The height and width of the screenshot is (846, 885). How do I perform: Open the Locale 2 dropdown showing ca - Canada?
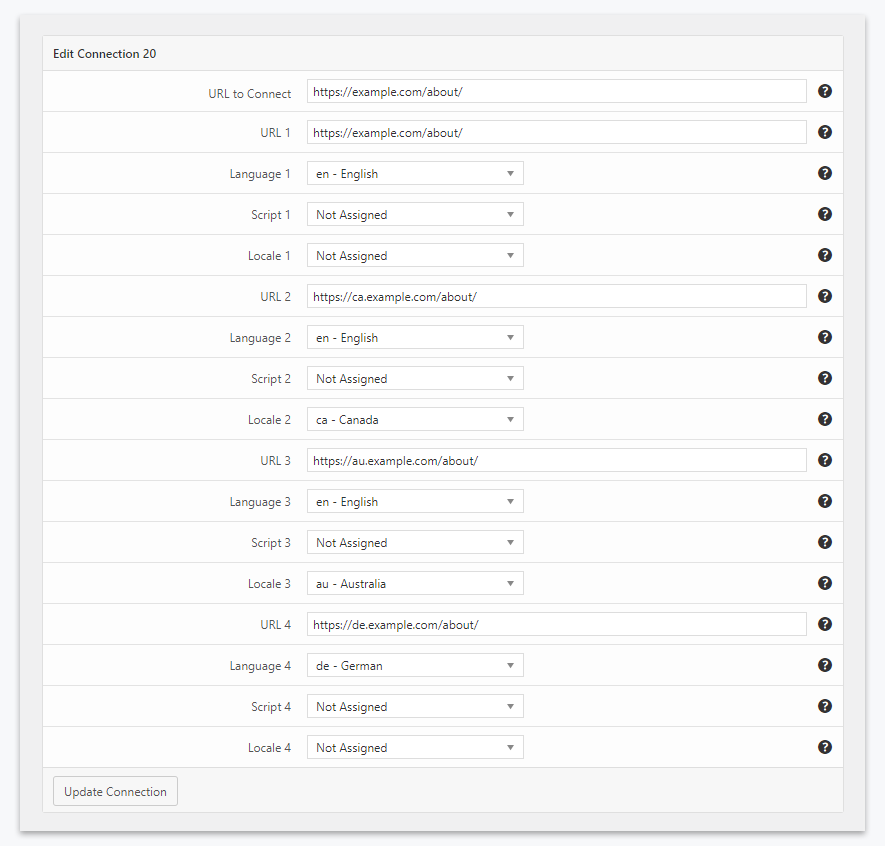point(415,418)
